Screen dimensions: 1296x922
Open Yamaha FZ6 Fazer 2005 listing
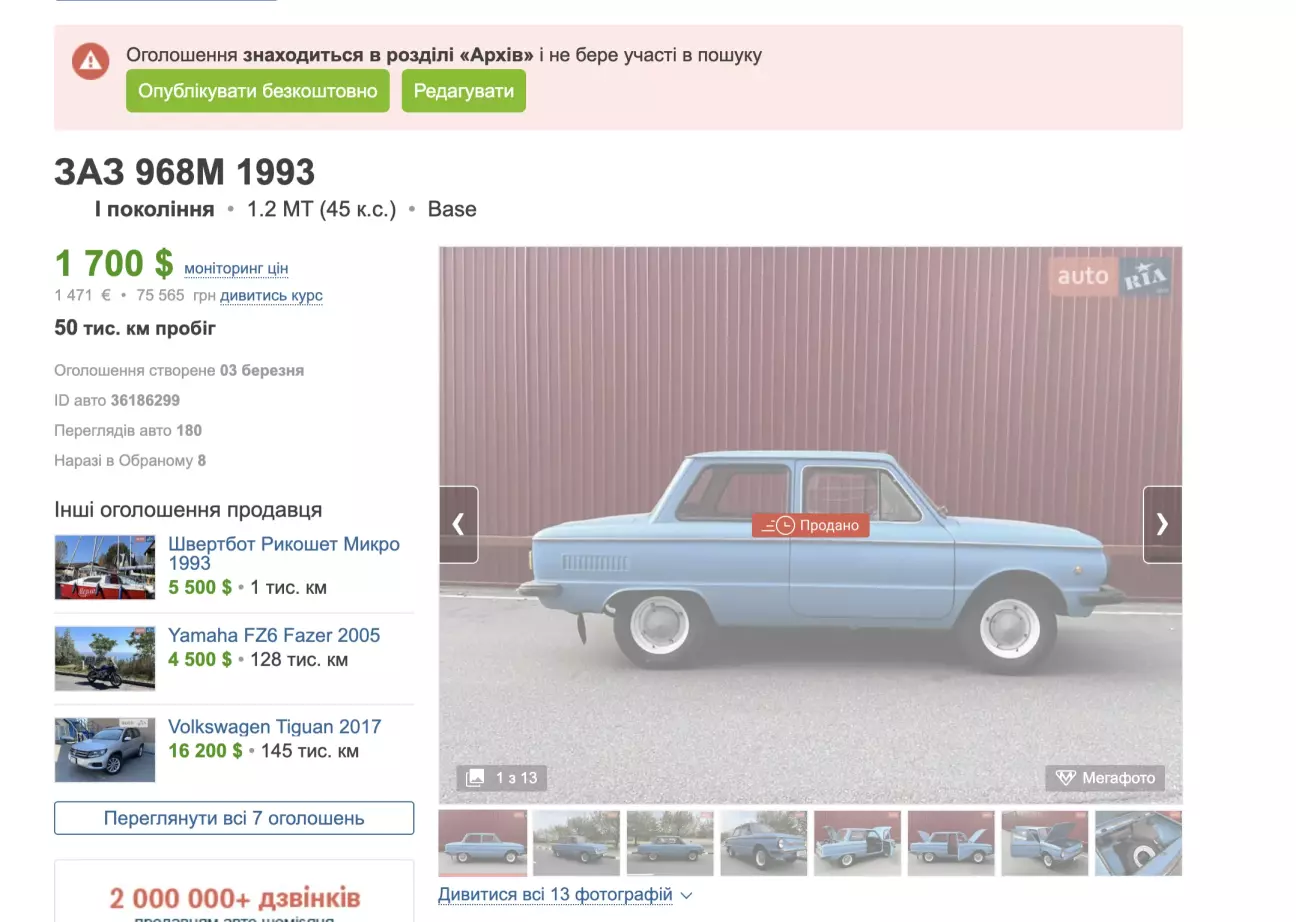point(274,635)
